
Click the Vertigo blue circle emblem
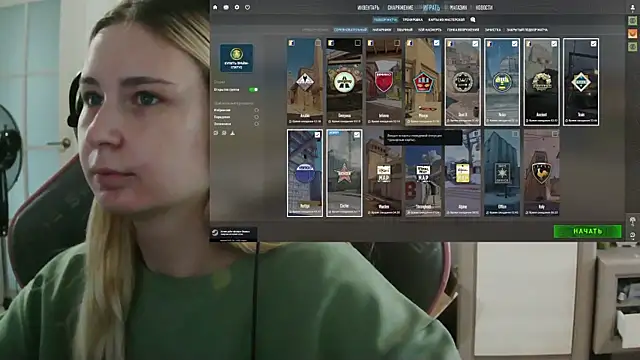click(x=304, y=173)
